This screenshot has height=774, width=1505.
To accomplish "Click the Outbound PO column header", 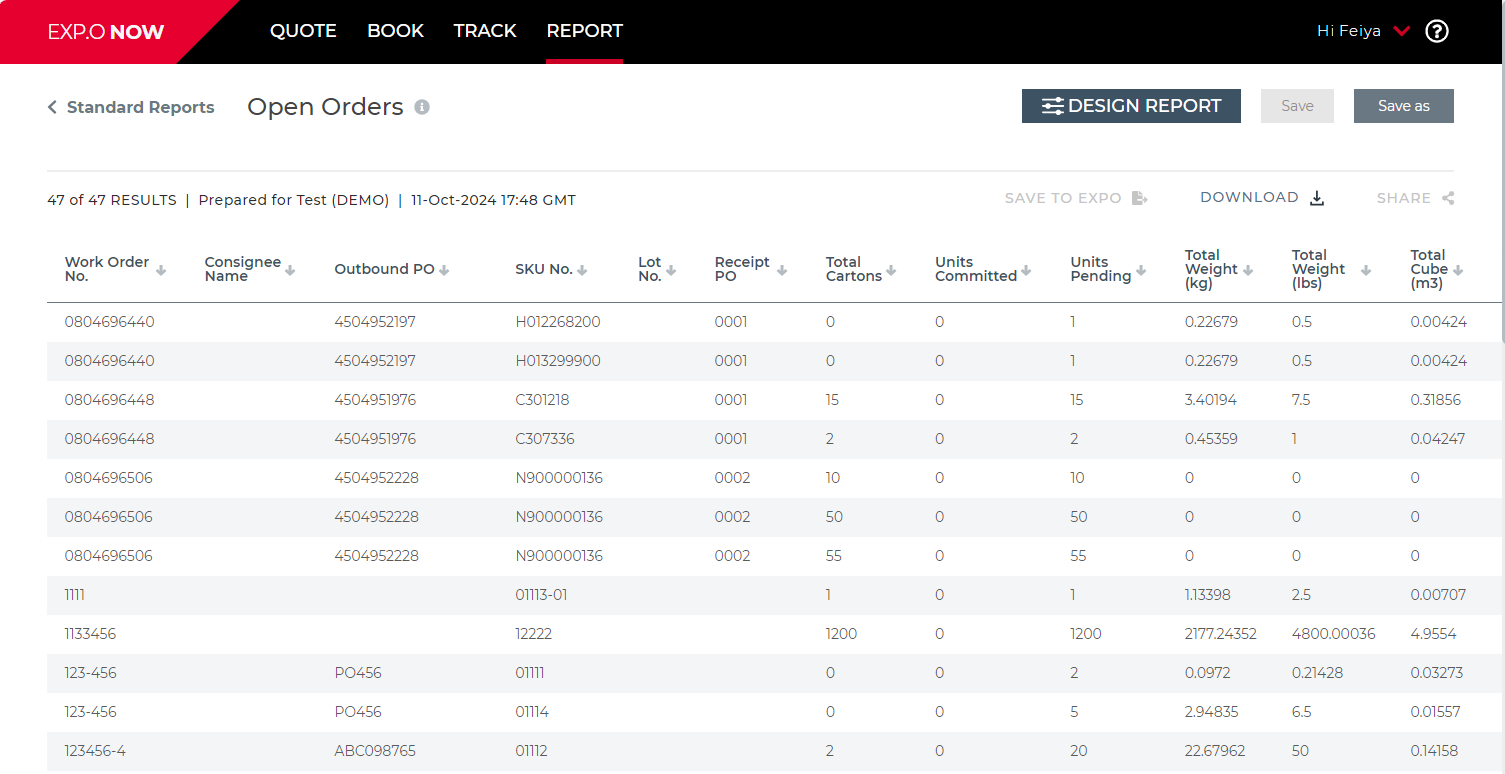I will (384, 269).
